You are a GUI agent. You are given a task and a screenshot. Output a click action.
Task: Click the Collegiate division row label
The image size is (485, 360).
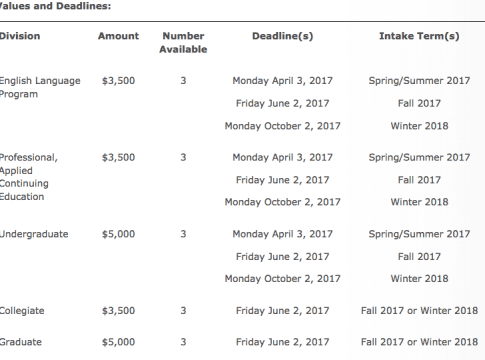point(22,311)
